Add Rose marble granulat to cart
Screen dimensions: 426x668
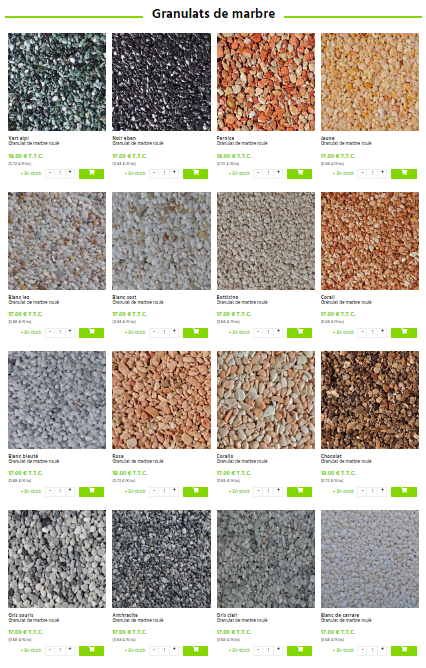click(196, 491)
